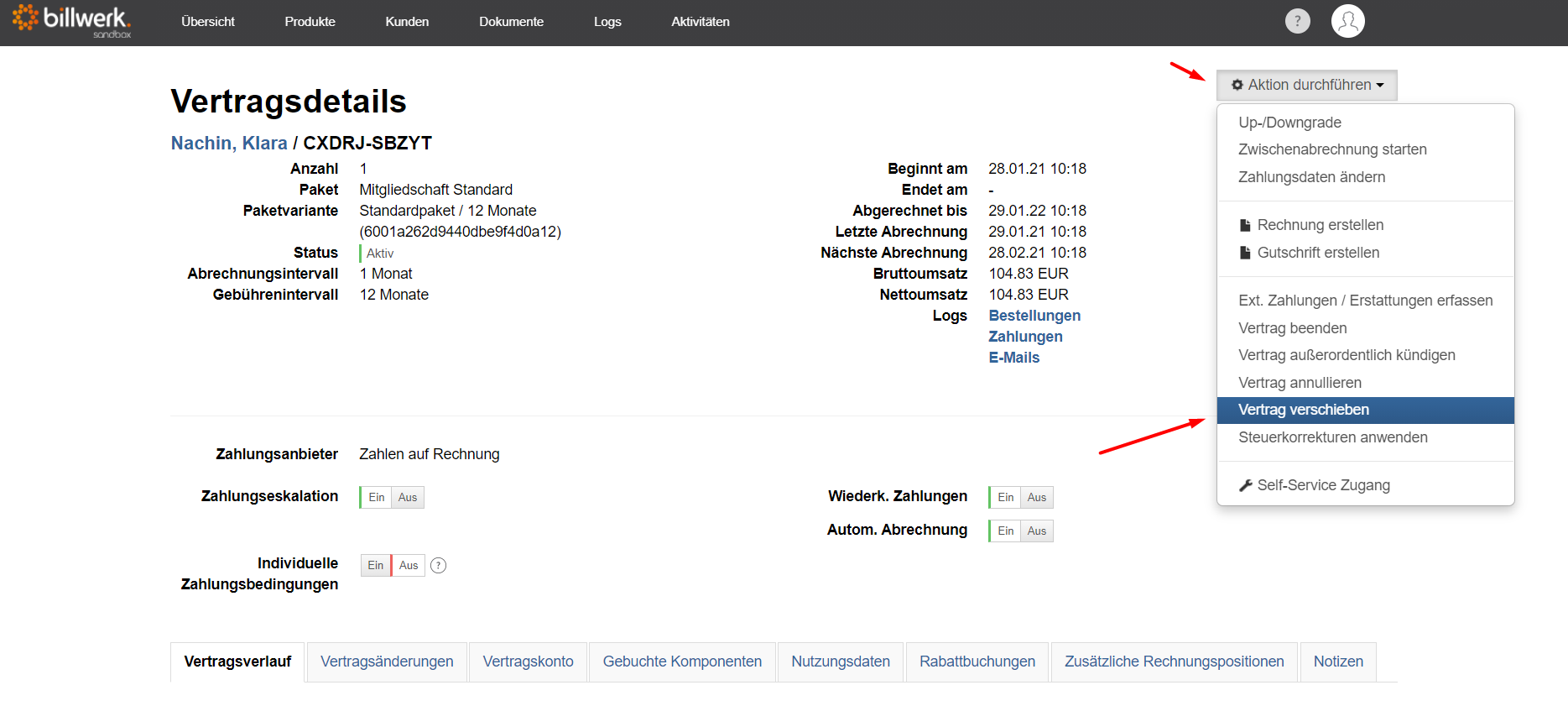The width and height of the screenshot is (1568, 706).
Task: Click the Bruttoumsatz value 104.83 EUR
Action: pos(1029,274)
